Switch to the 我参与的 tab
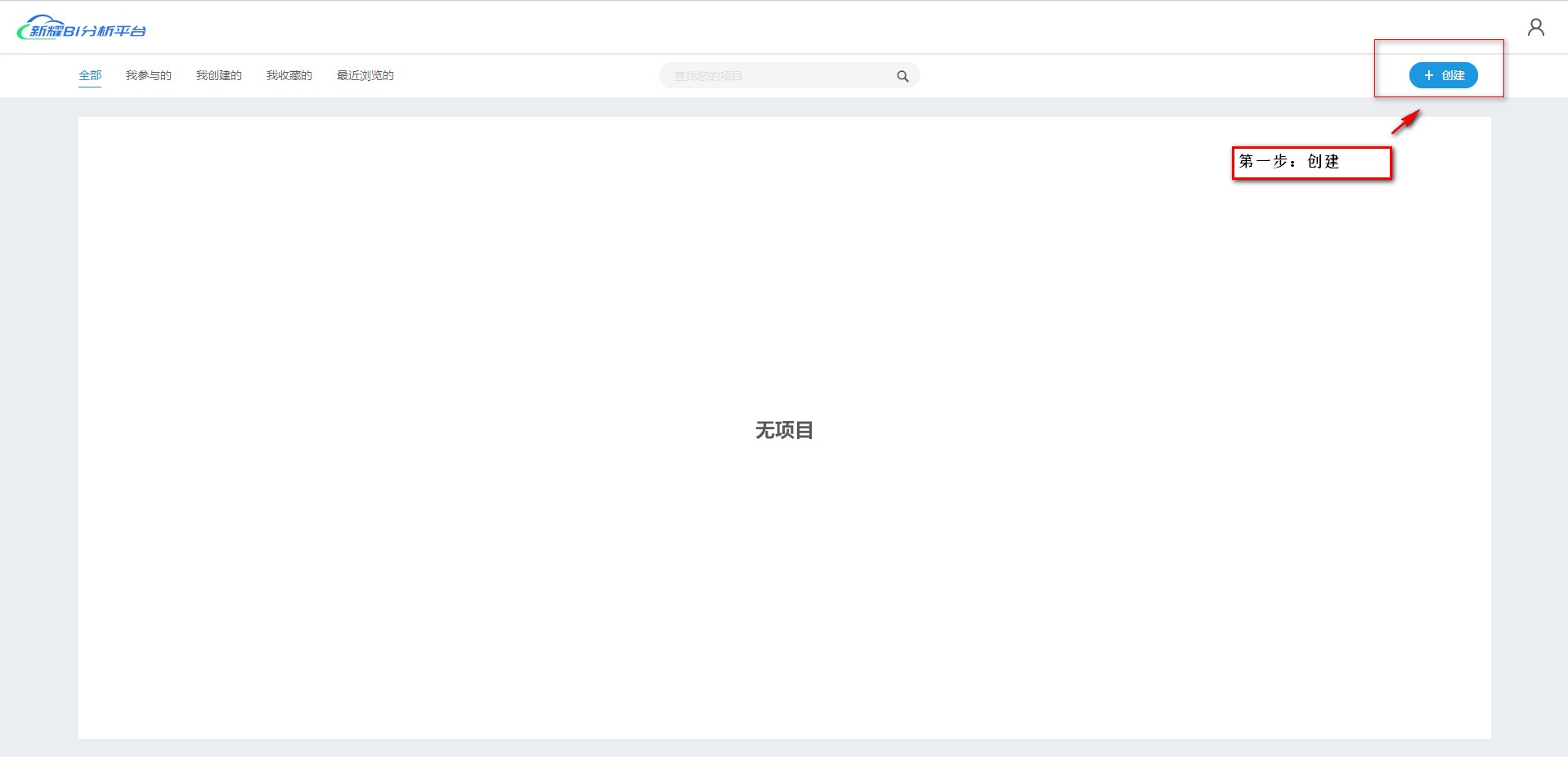The width and height of the screenshot is (1568, 757). (x=148, y=75)
